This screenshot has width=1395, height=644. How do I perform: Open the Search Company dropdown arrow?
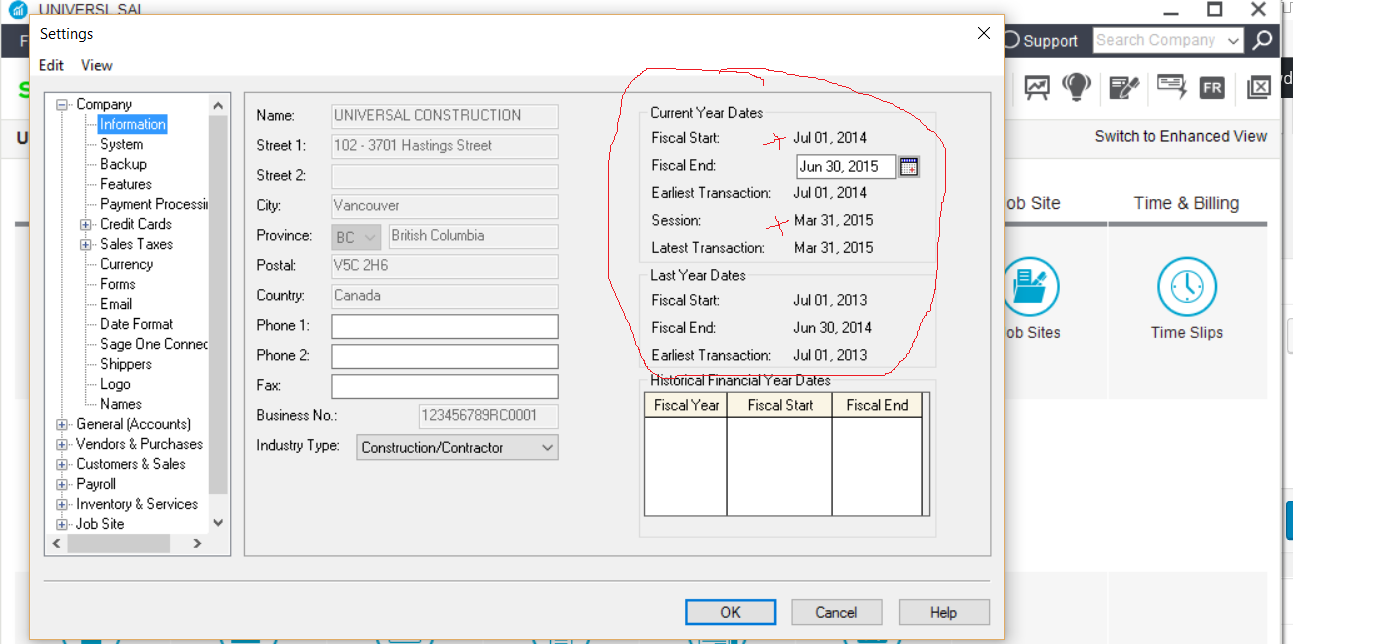click(x=1233, y=41)
